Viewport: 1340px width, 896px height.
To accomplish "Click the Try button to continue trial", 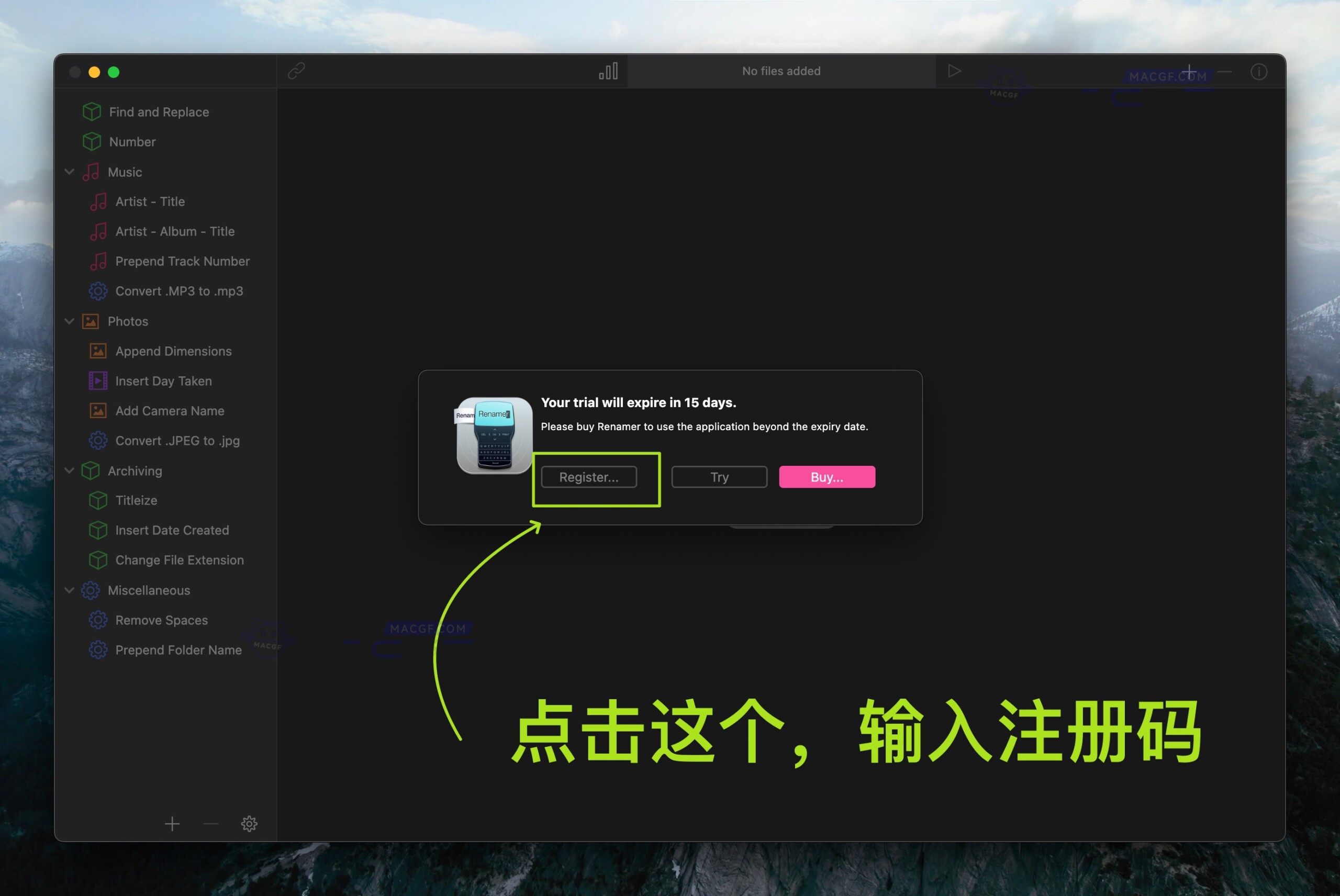I will pyautogui.click(x=719, y=477).
